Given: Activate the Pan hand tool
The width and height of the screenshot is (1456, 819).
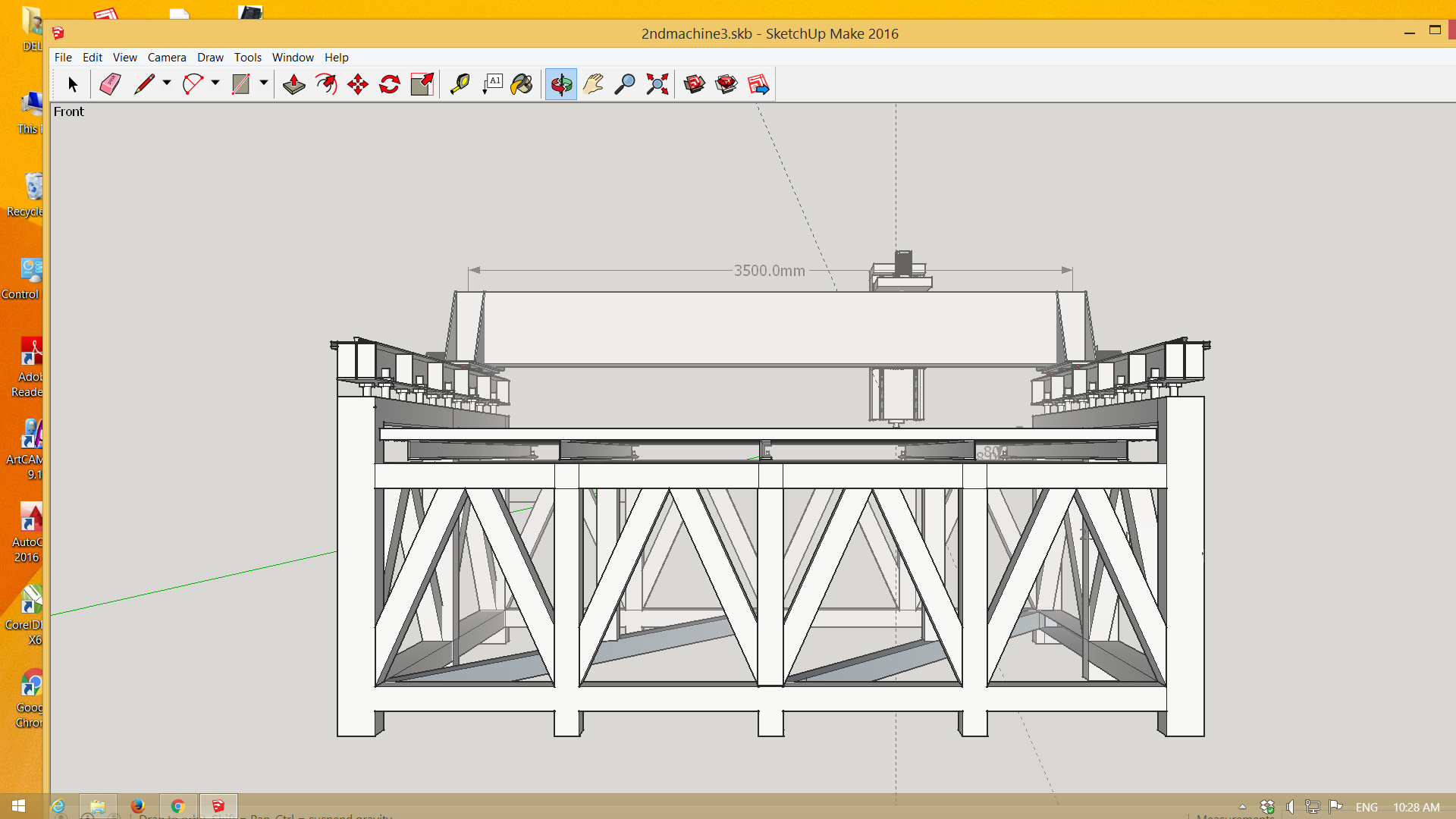Looking at the screenshot, I should [x=593, y=84].
